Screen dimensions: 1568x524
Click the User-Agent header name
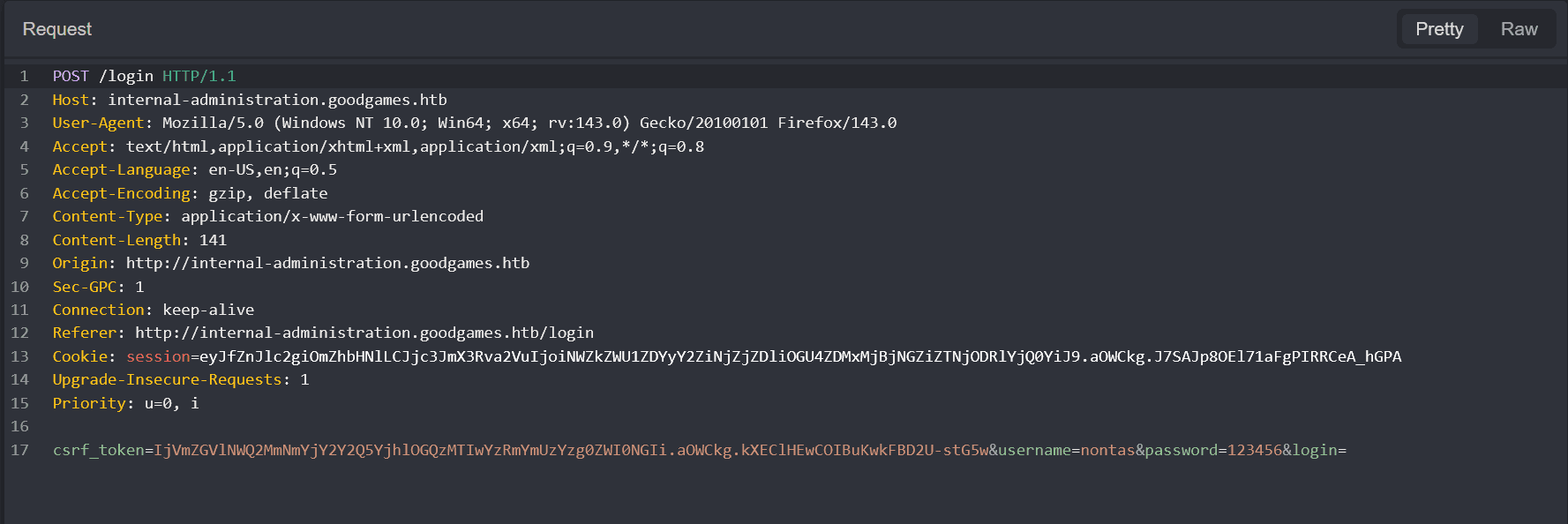(98, 123)
